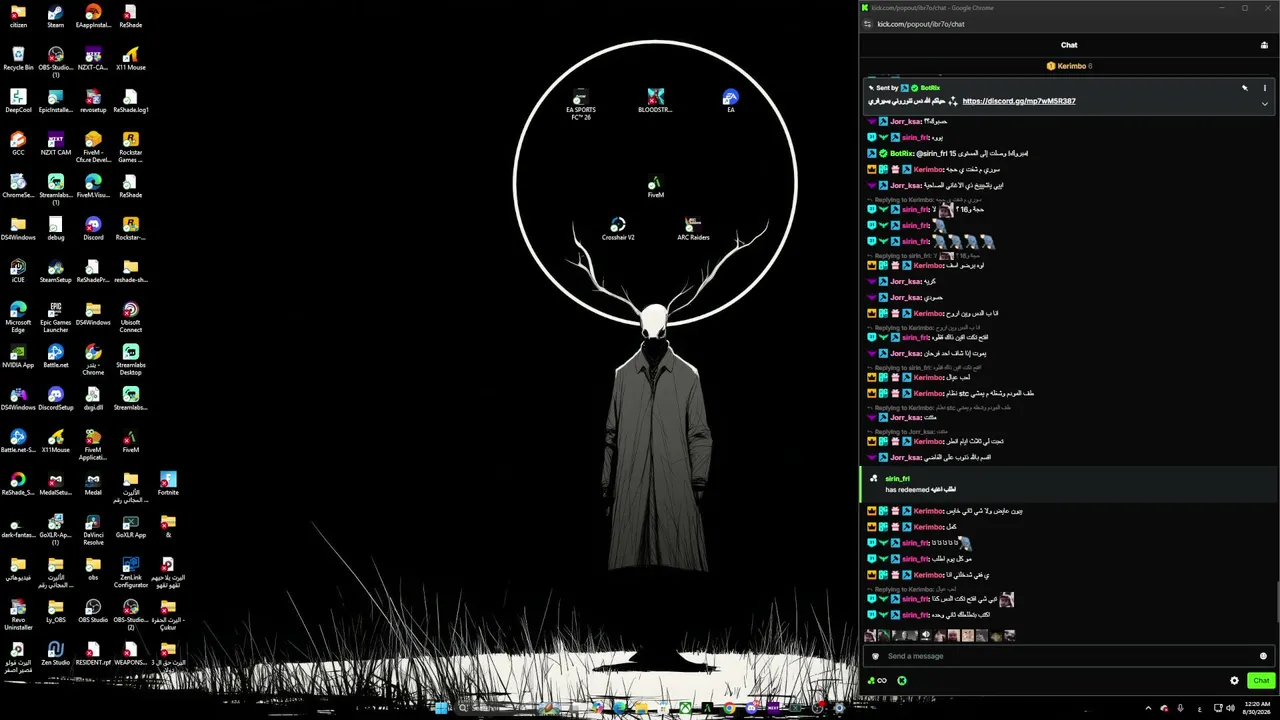1280x720 pixels.
Task: Click the green Kick logo icon
Action: point(901,680)
